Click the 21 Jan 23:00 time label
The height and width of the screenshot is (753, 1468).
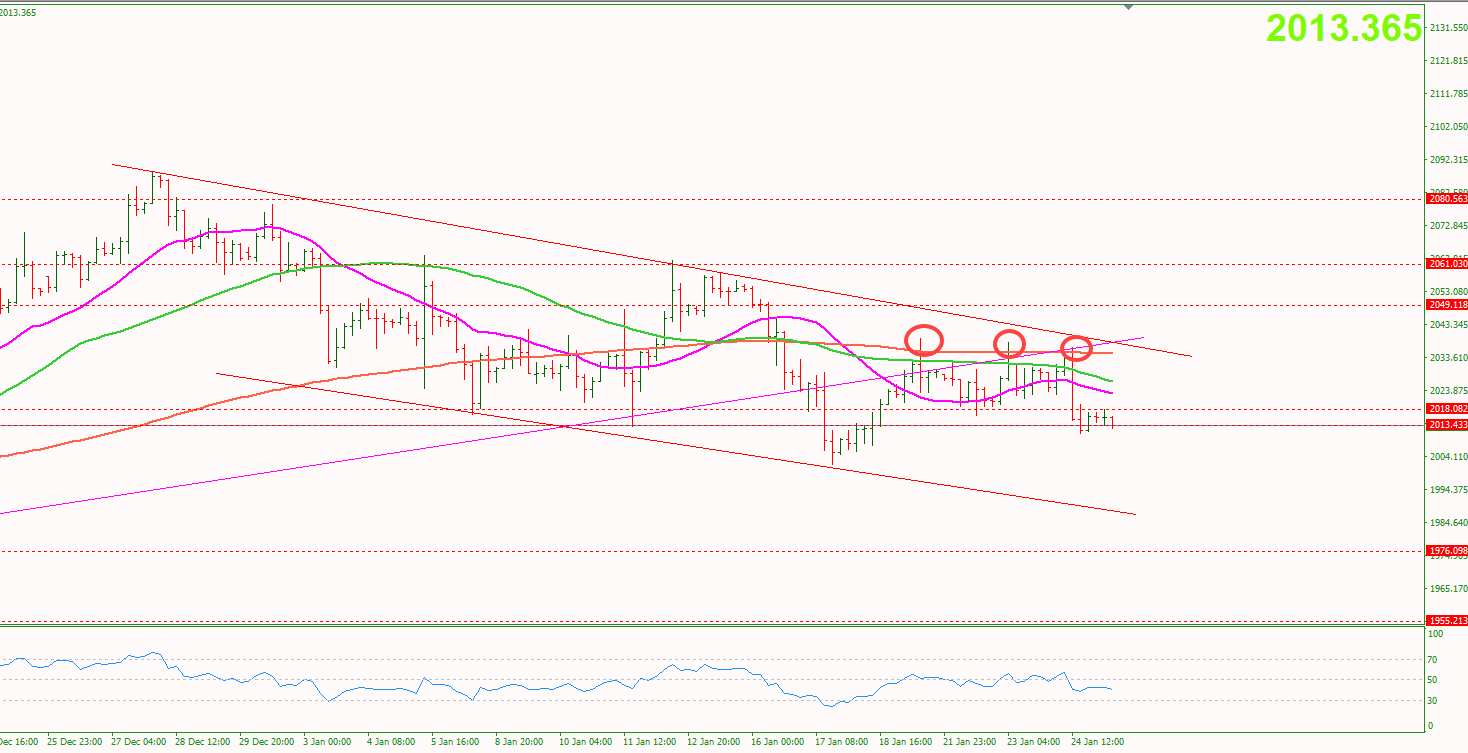click(x=970, y=742)
